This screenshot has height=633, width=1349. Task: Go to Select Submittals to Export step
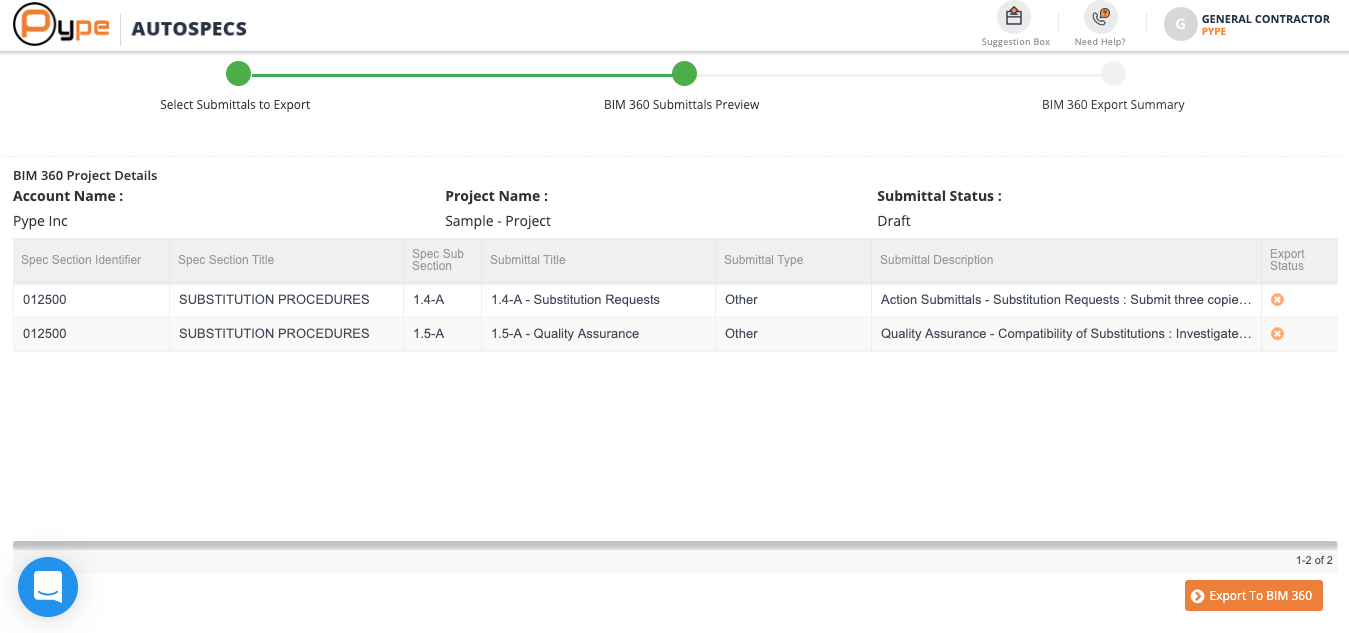coord(237,74)
